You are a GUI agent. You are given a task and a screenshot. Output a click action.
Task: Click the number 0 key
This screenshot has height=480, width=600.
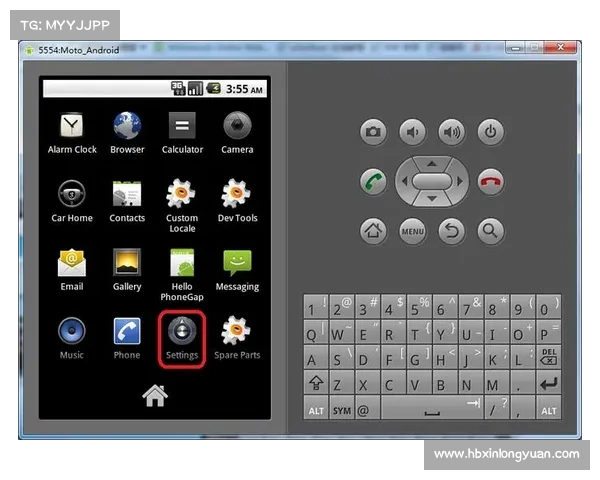pos(549,307)
